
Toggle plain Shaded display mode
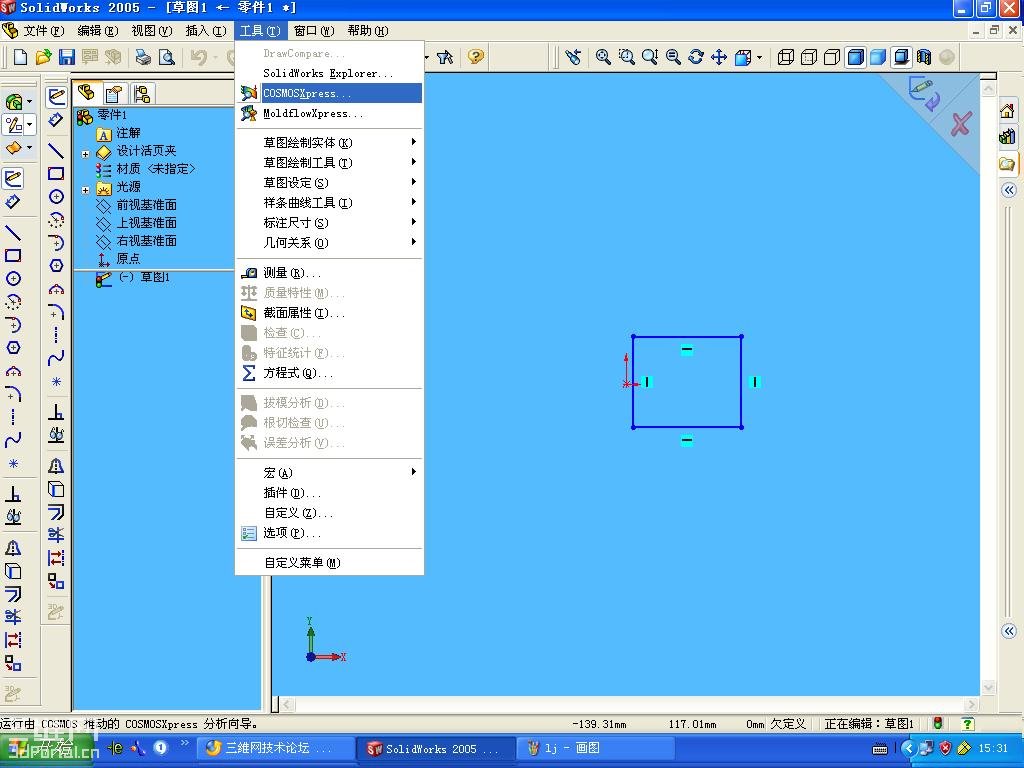(878, 57)
